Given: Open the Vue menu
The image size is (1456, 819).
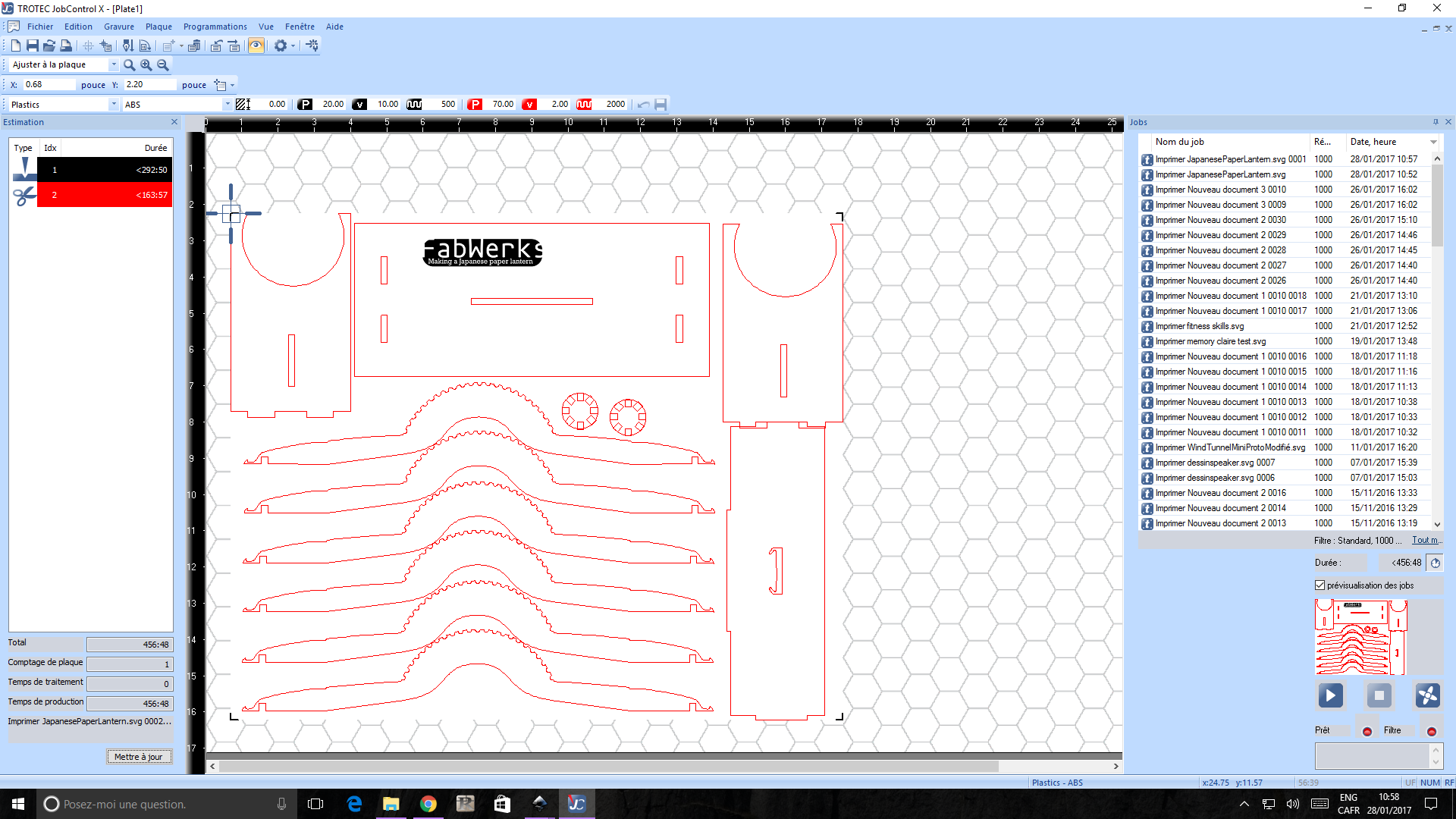Looking at the screenshot, I should [x=266, y=27].
